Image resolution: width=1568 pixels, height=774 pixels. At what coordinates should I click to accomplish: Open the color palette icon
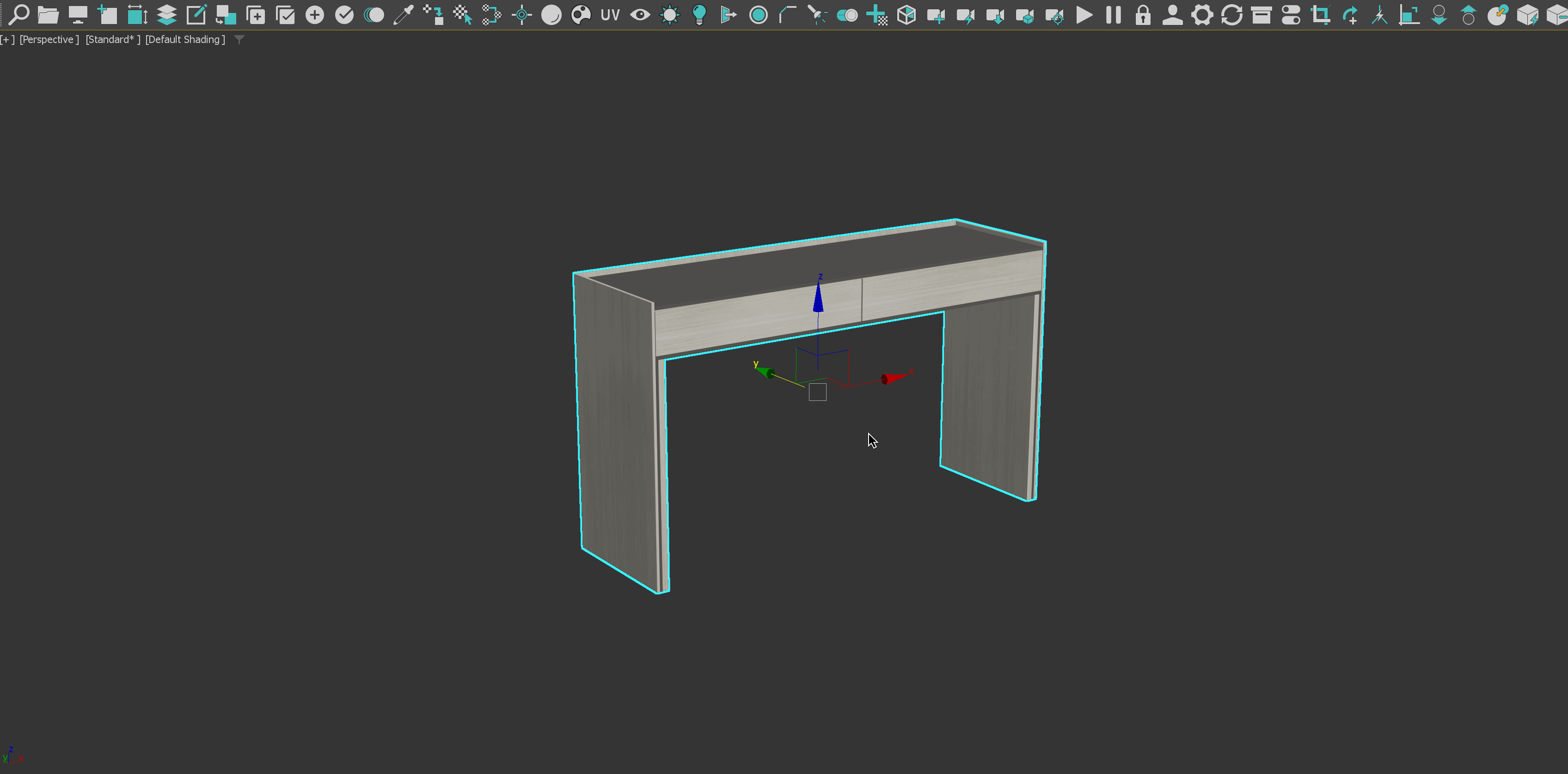coord(580,15)
